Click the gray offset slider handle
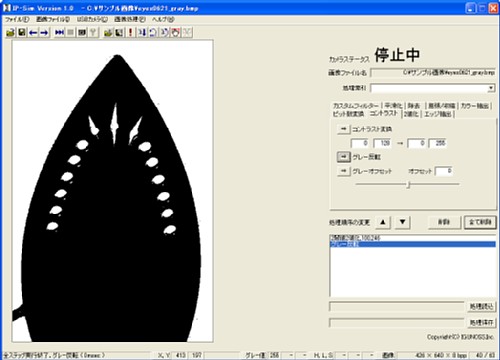 tap(408, 184)
